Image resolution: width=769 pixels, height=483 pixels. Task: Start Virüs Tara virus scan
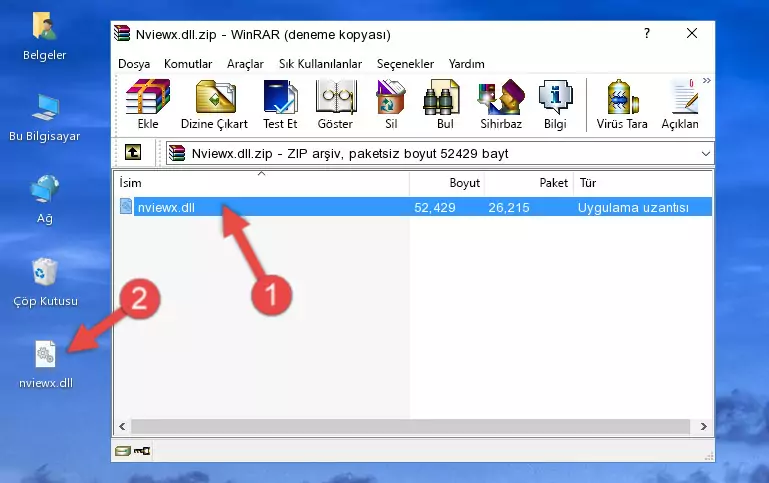[x=622, y=104]
